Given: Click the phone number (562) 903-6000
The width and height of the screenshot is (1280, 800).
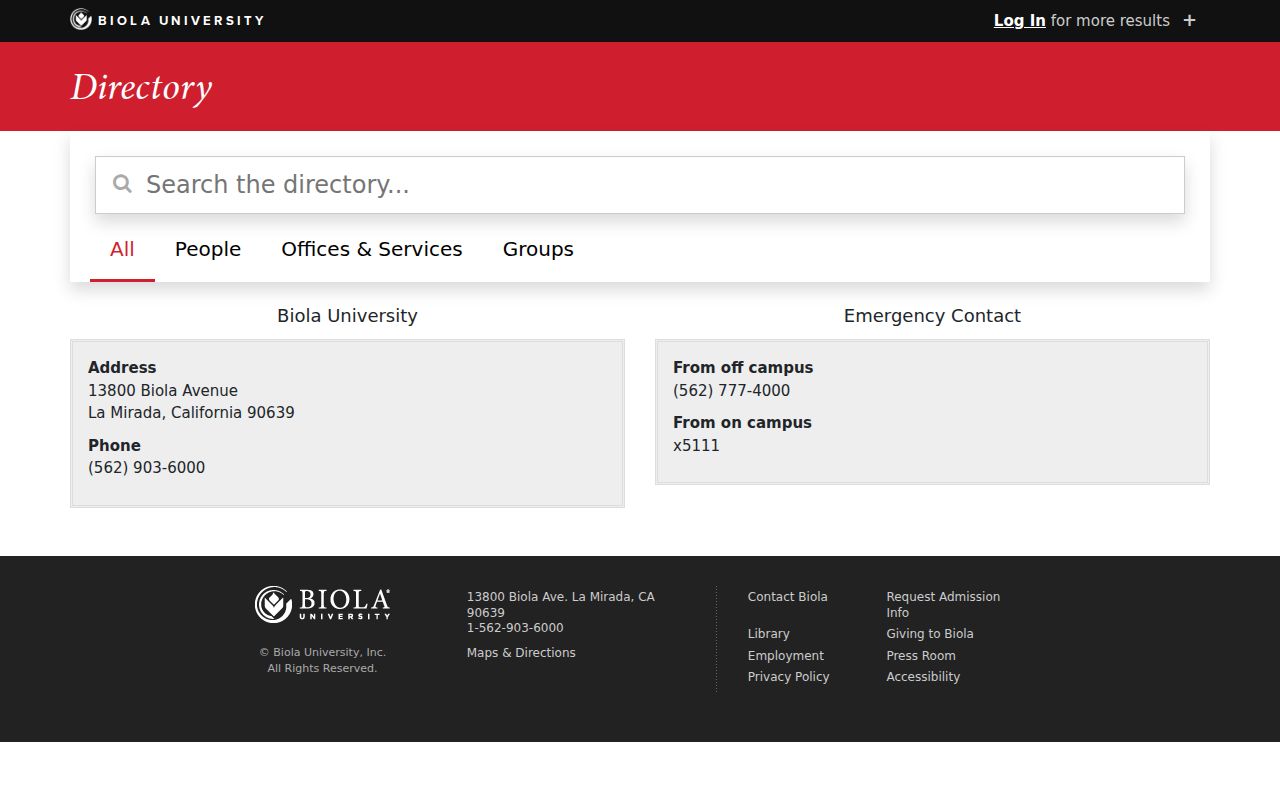Looking at the screenshot, I should tap(147, 468).
